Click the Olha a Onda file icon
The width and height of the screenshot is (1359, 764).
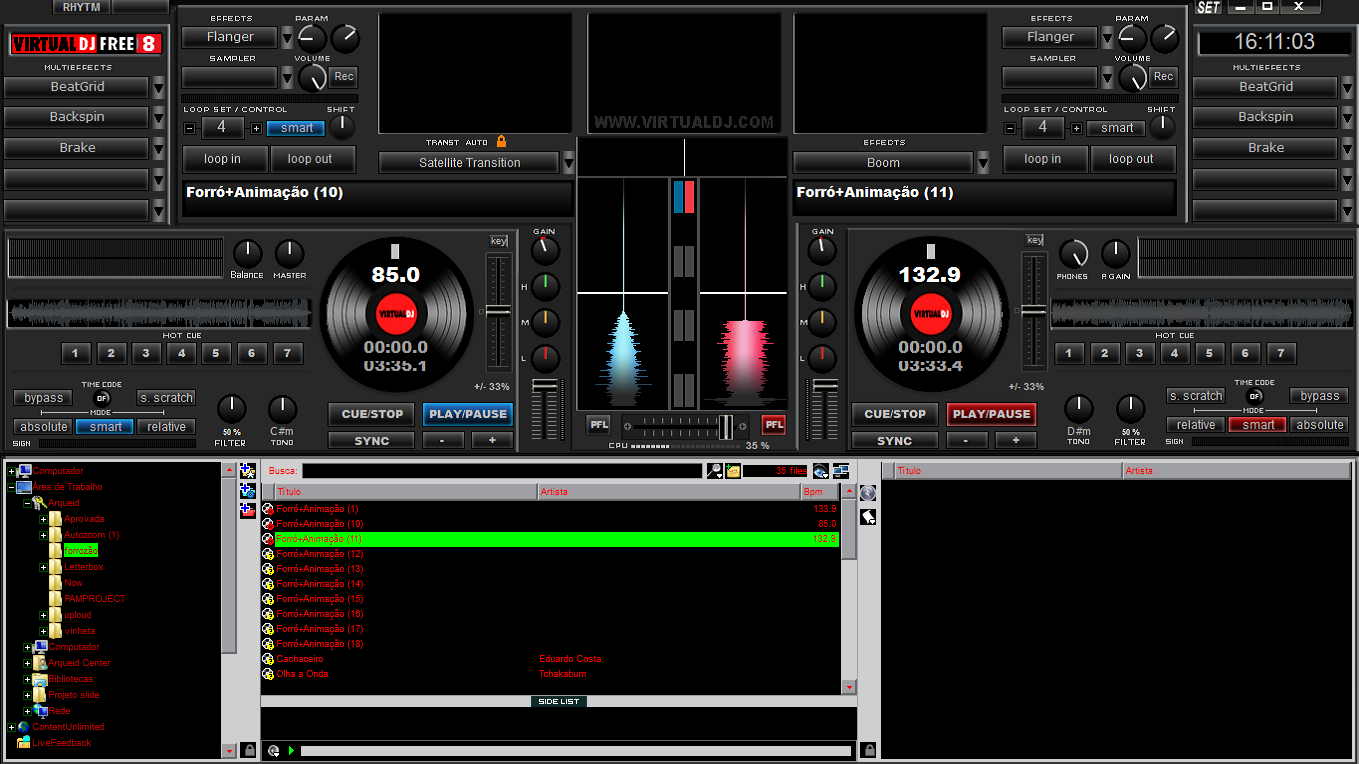(268, 674)
